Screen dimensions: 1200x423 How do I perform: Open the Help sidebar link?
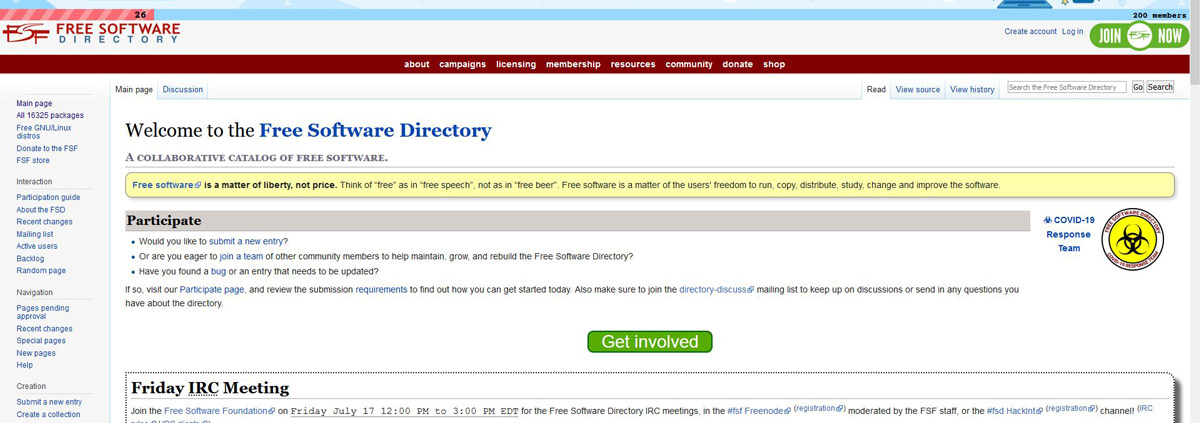pyautogui.click(x=25, y=365)
